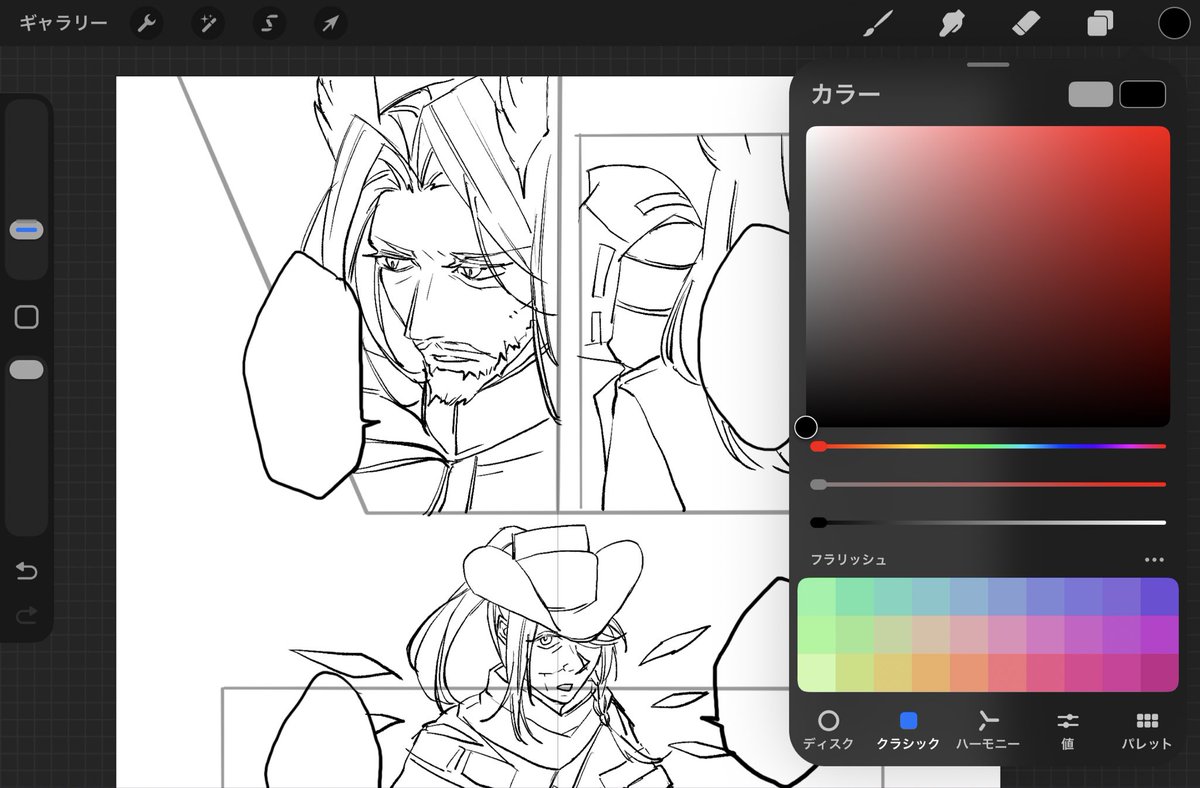Undo the last stroke with the undo arrow

click(x=27, y=571)
